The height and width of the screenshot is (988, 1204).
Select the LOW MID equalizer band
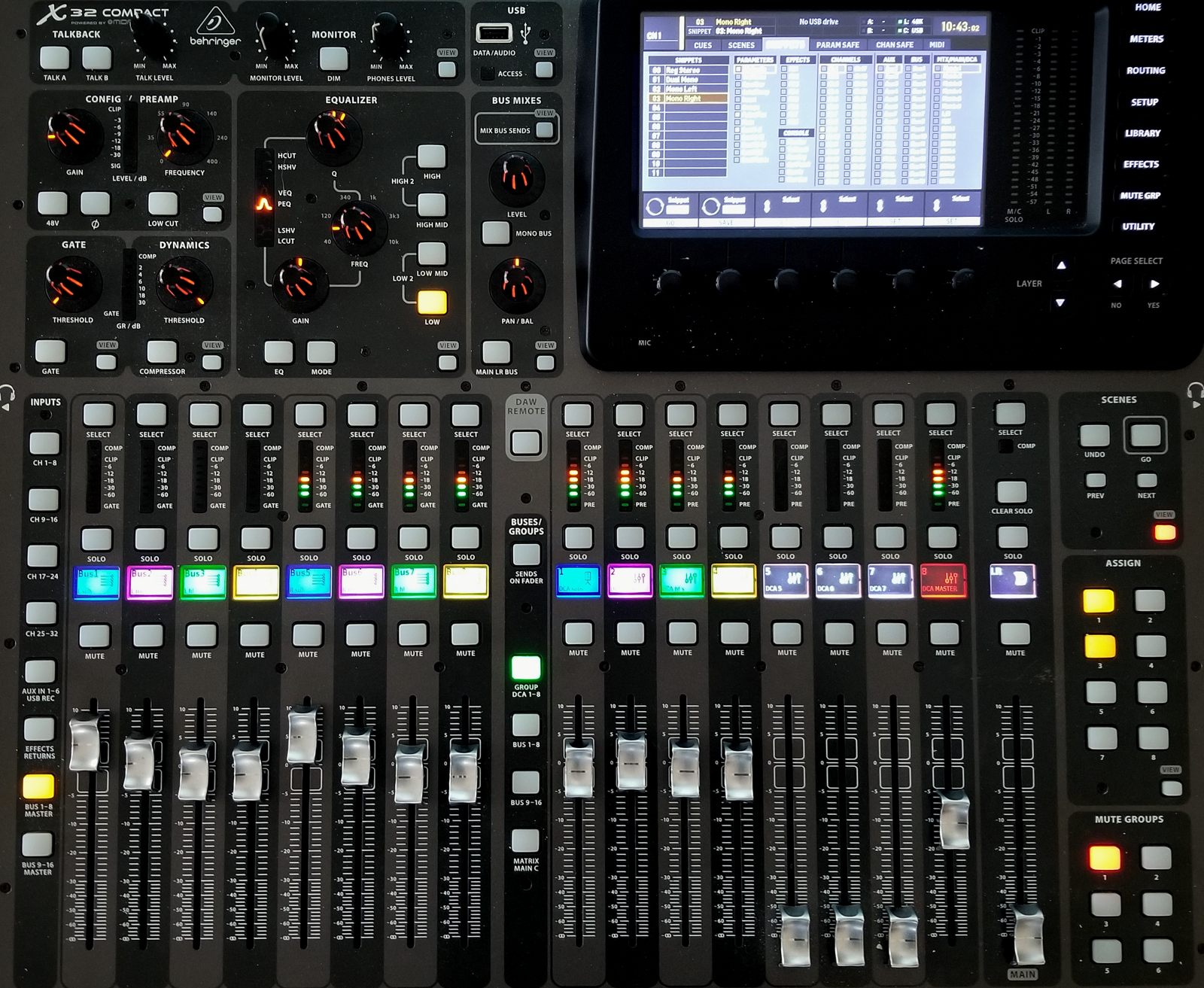click(432, 254)
